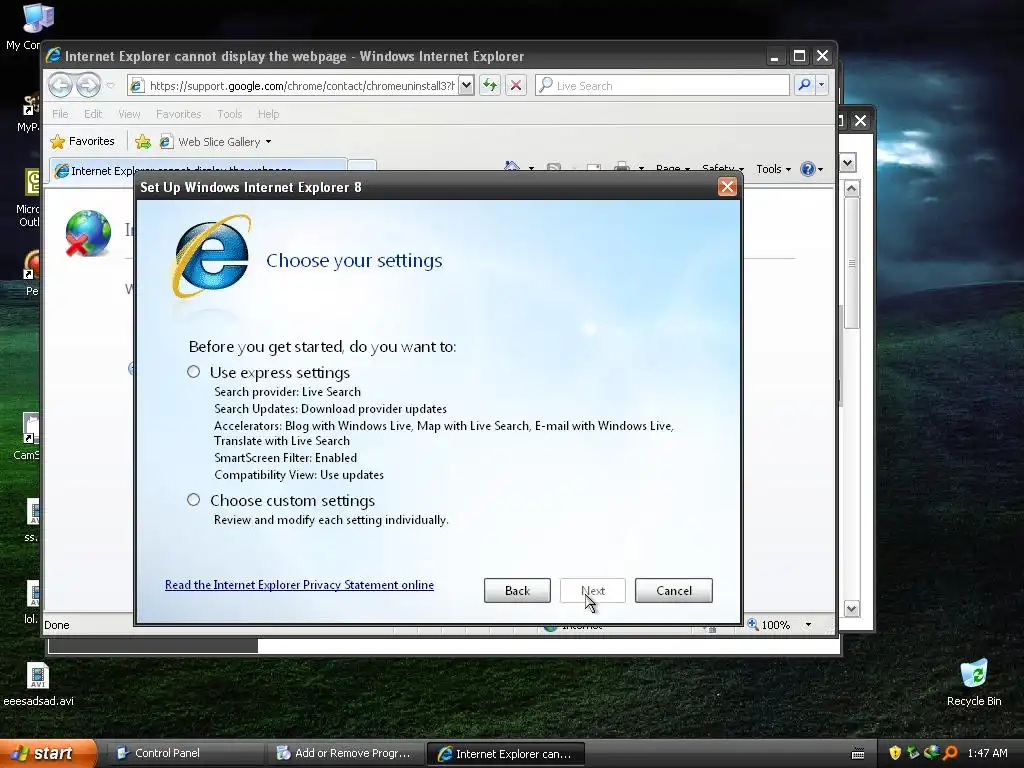Screen dimensions: 1024x768
Task: Open the Tools menu in menu bar
Action: [229, 114]
